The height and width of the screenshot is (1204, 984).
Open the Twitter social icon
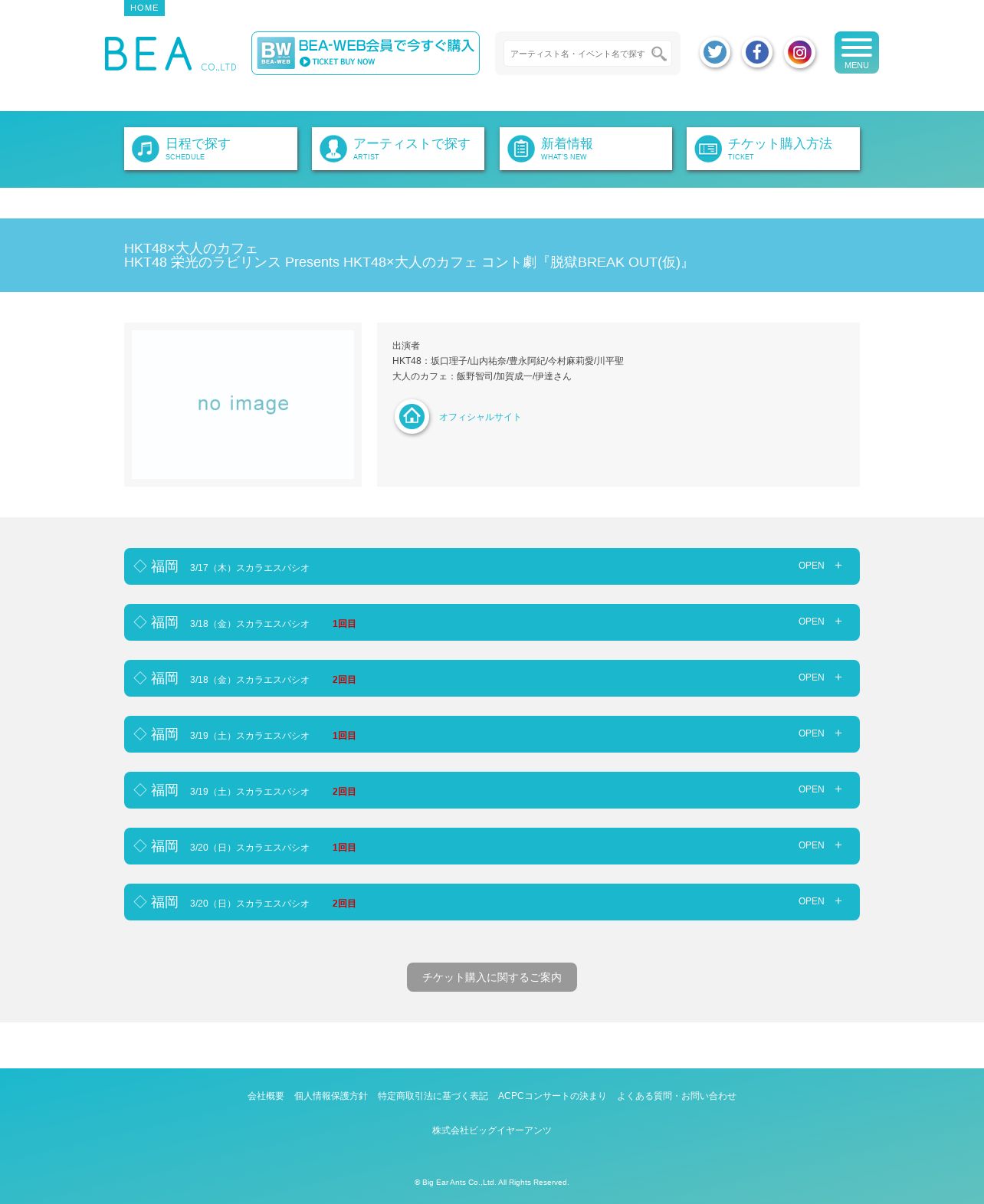click(x=715, y=52)
